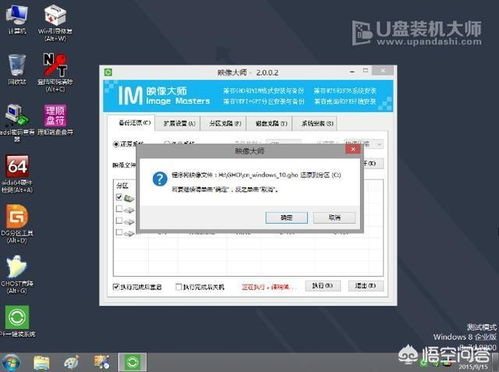This screenshot has height=372, width=499.
Task: Confirm the restore dialog with 确定
Action: [286, 218]
